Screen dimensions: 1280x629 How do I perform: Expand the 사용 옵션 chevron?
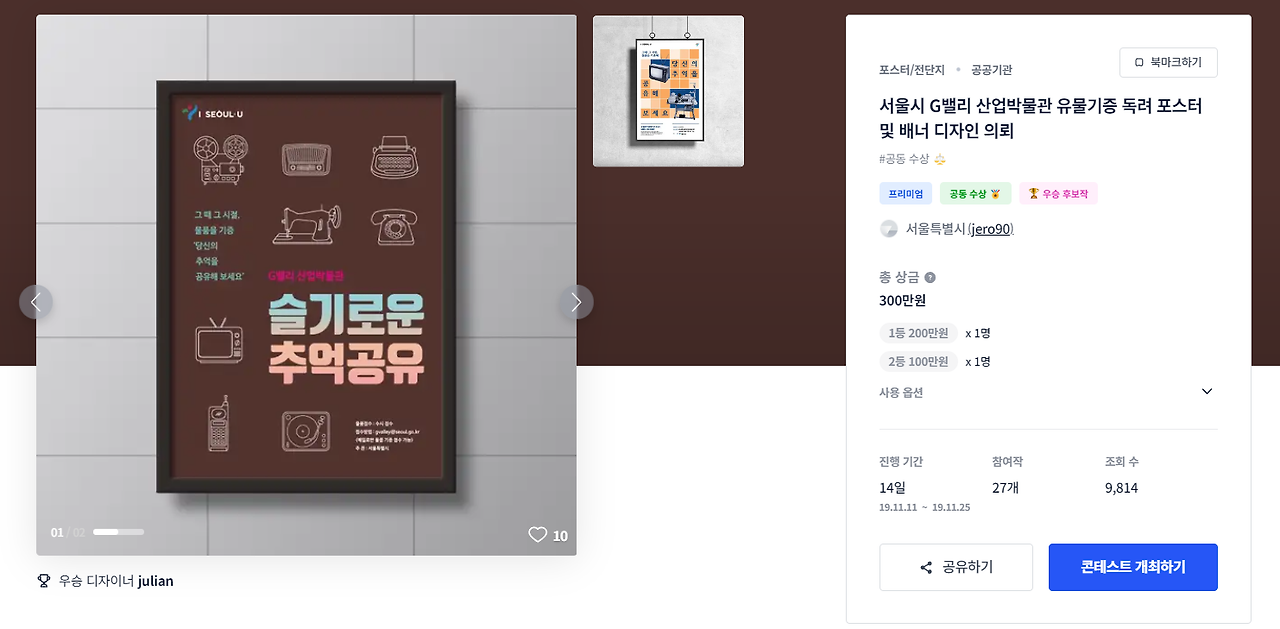tap(1207, 392)
